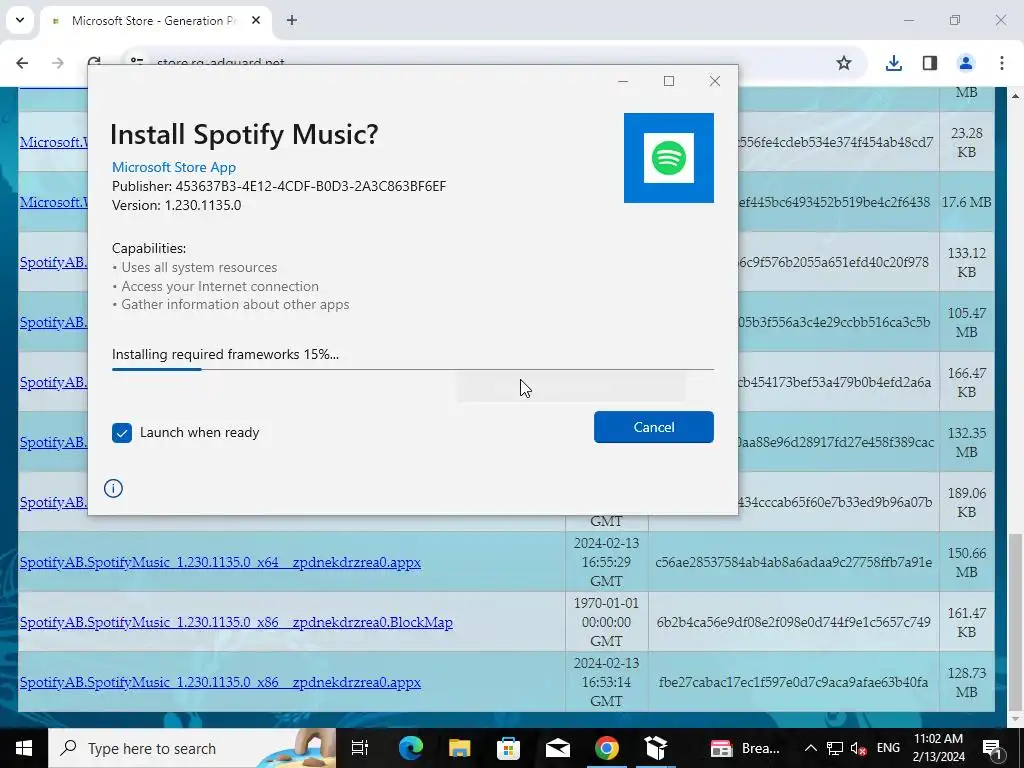Open Chrome downloads icon

[x=893, y=63]
